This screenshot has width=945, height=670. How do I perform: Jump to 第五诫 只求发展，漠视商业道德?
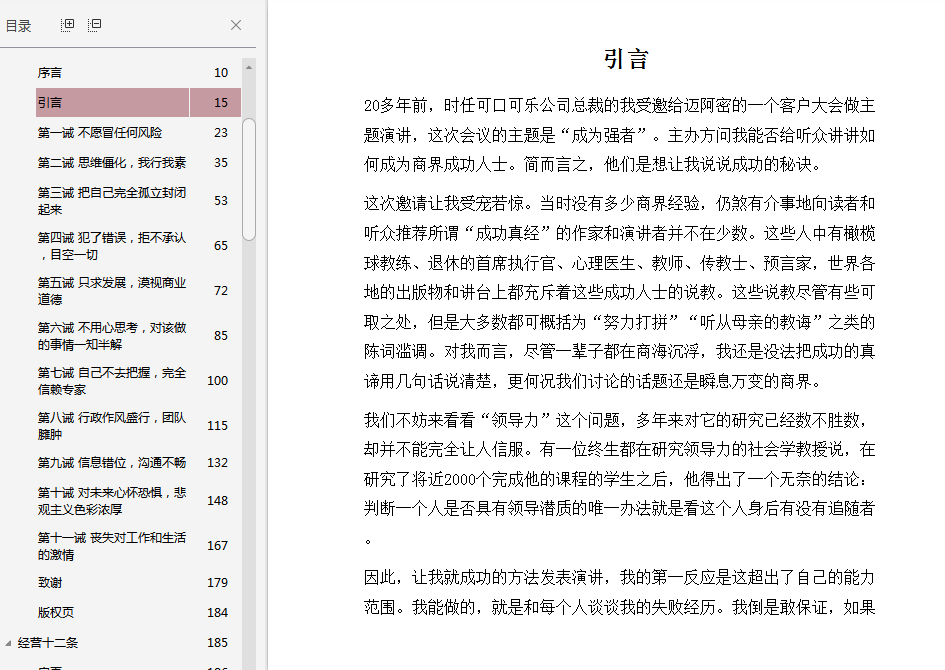[x=111, y=290]
